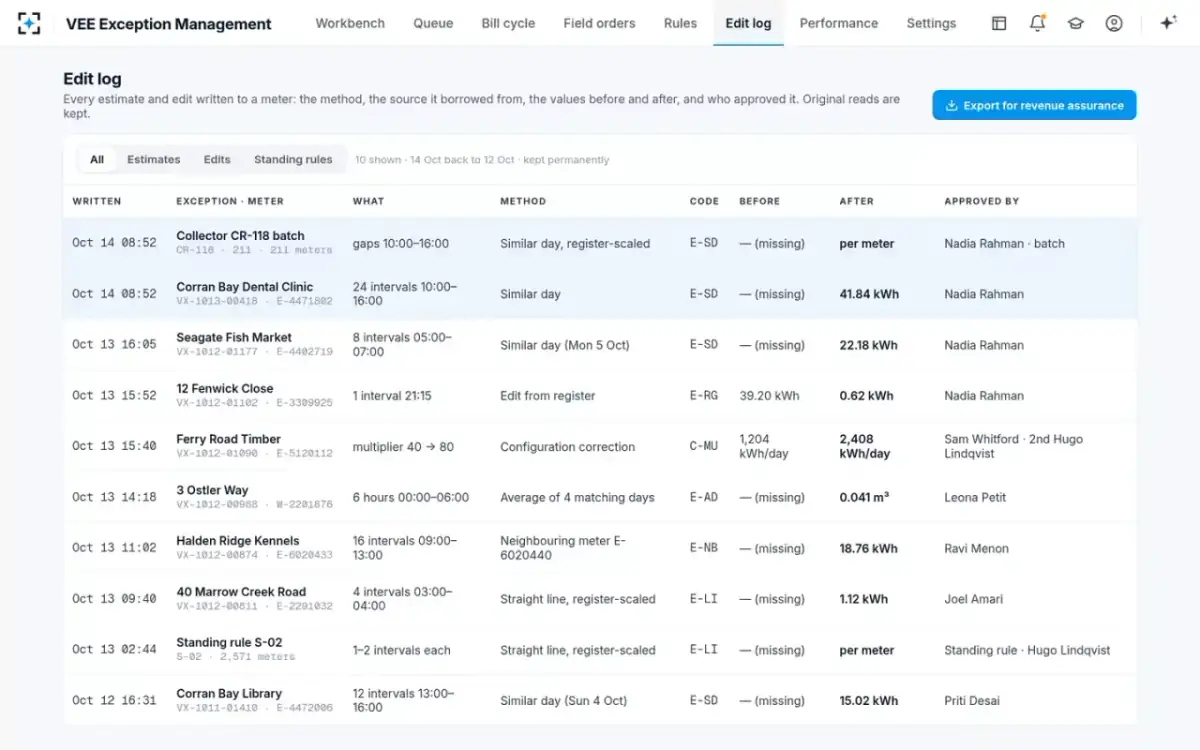
Task: Go to the Queue tab
Action: point(433,23)
